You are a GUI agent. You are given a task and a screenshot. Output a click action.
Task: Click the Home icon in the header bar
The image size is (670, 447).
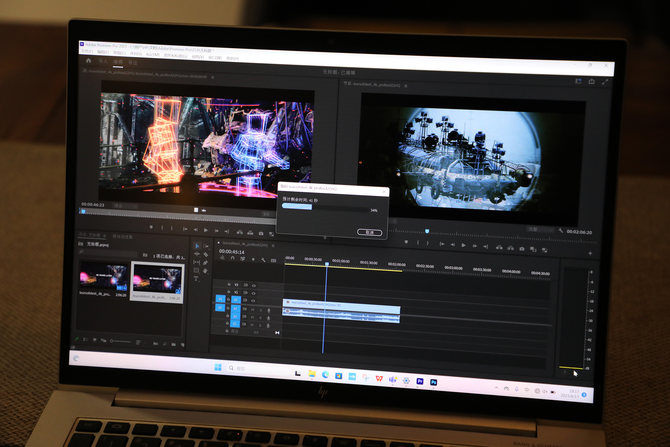click(88, 61)
